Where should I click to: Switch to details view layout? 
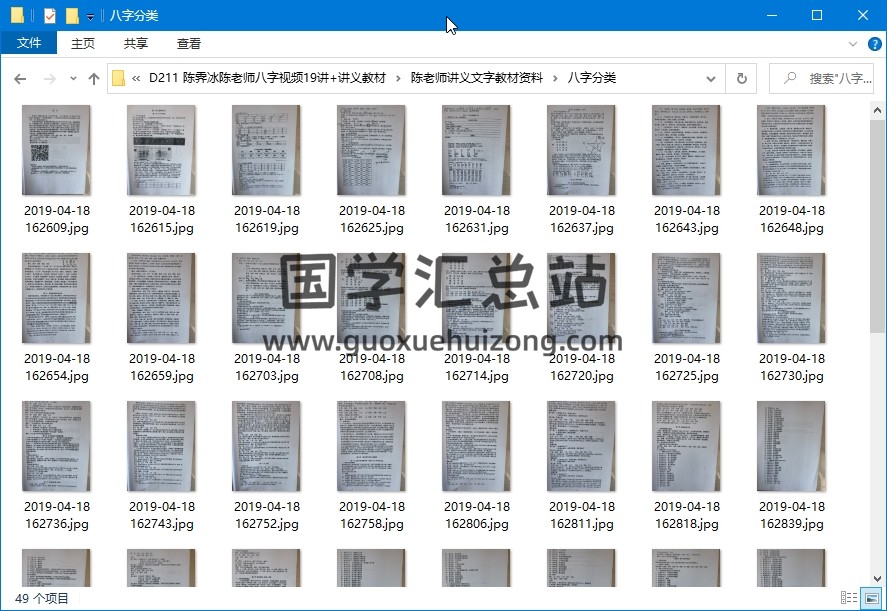click(x=849, y=597)
